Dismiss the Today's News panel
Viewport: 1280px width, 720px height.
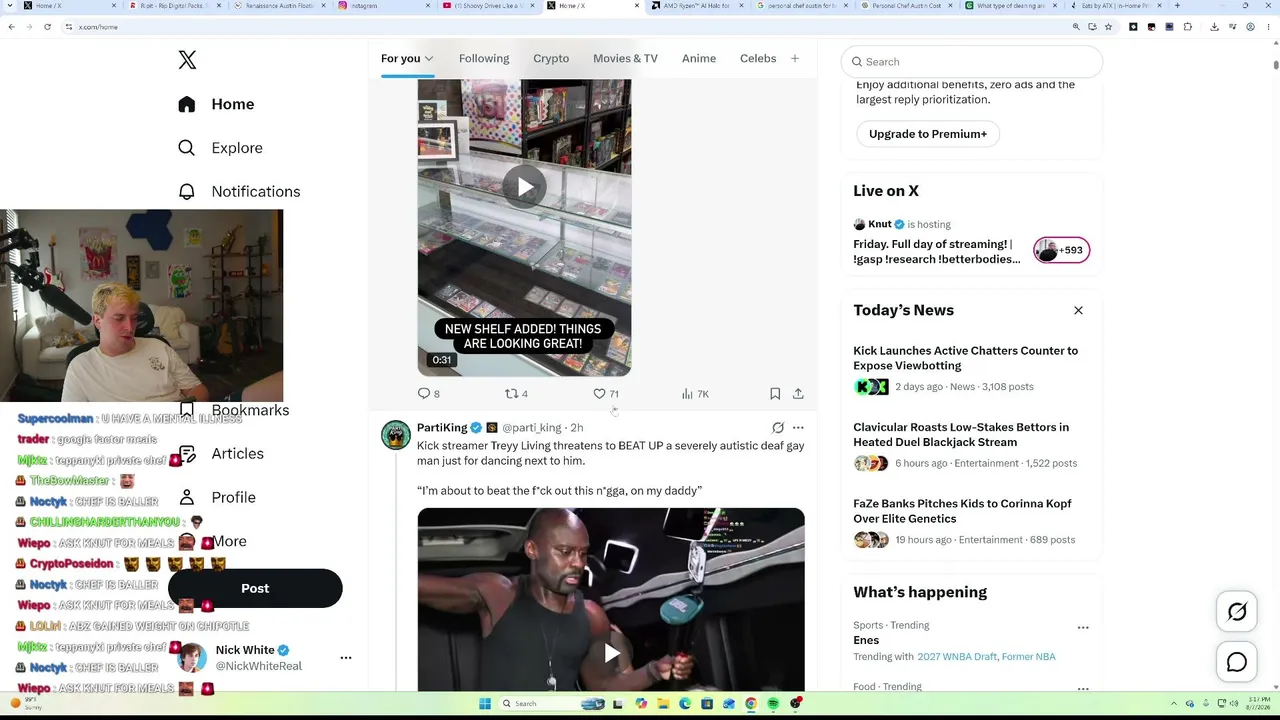click(x=1078, y=310)
